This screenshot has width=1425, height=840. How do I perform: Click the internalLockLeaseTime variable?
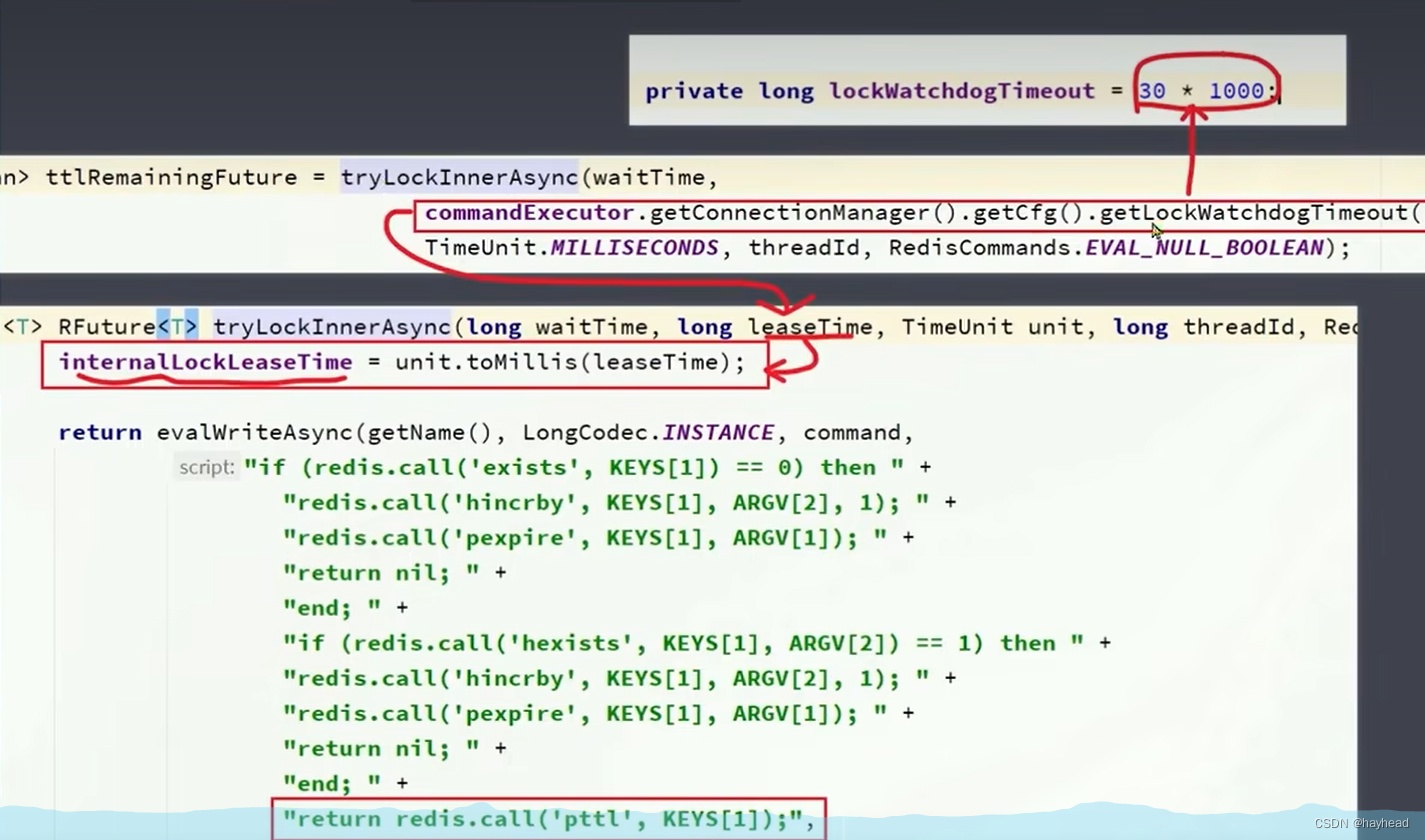[205, 362]
